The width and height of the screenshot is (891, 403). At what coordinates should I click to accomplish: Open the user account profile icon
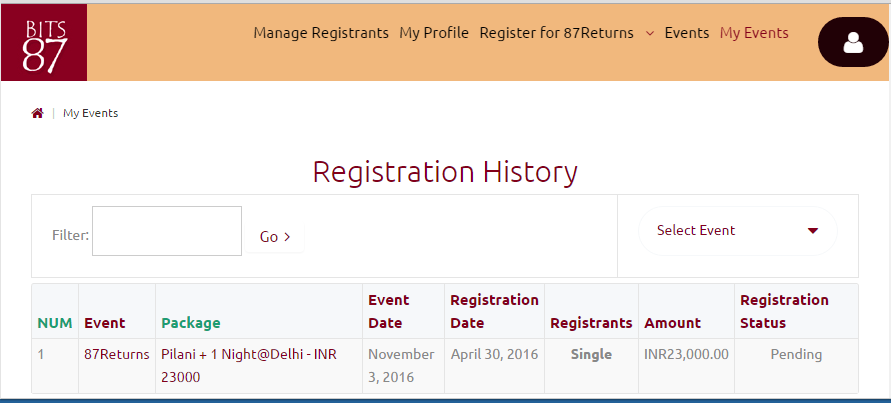pyautogui.click(x=853, y=43)
